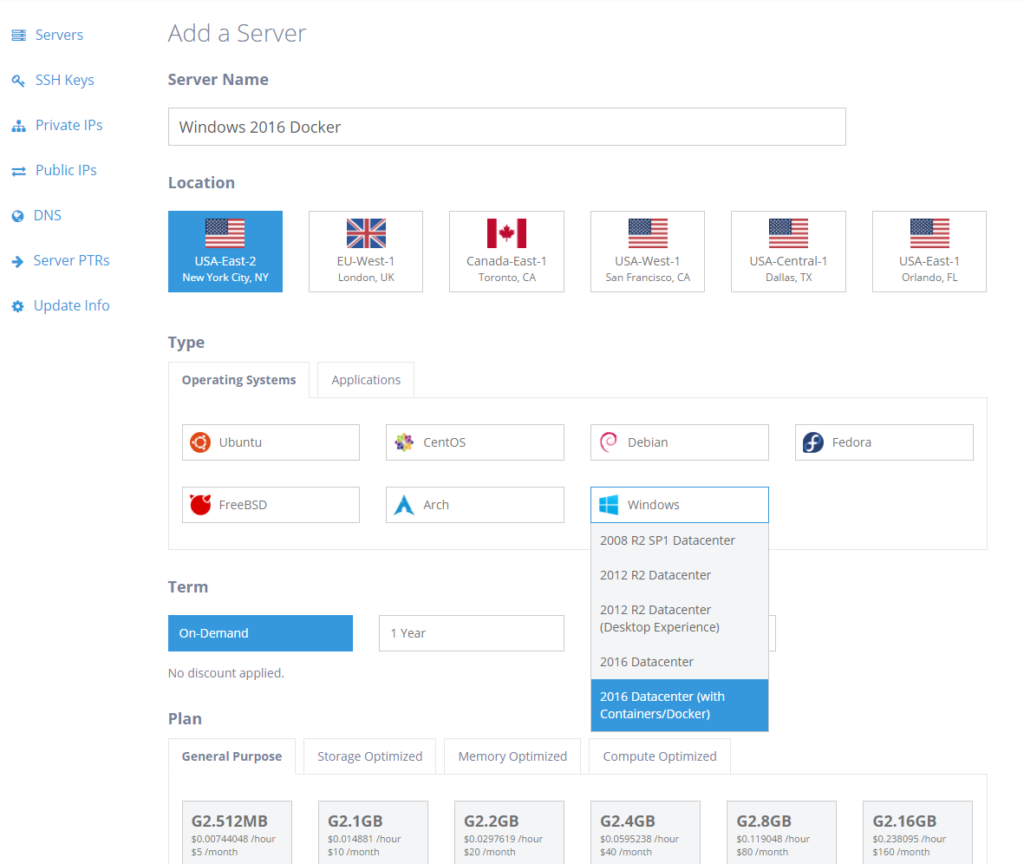Select the CentOS operating system icon
The width and height of the screenshot is (1024, 864).
point(474,442)
